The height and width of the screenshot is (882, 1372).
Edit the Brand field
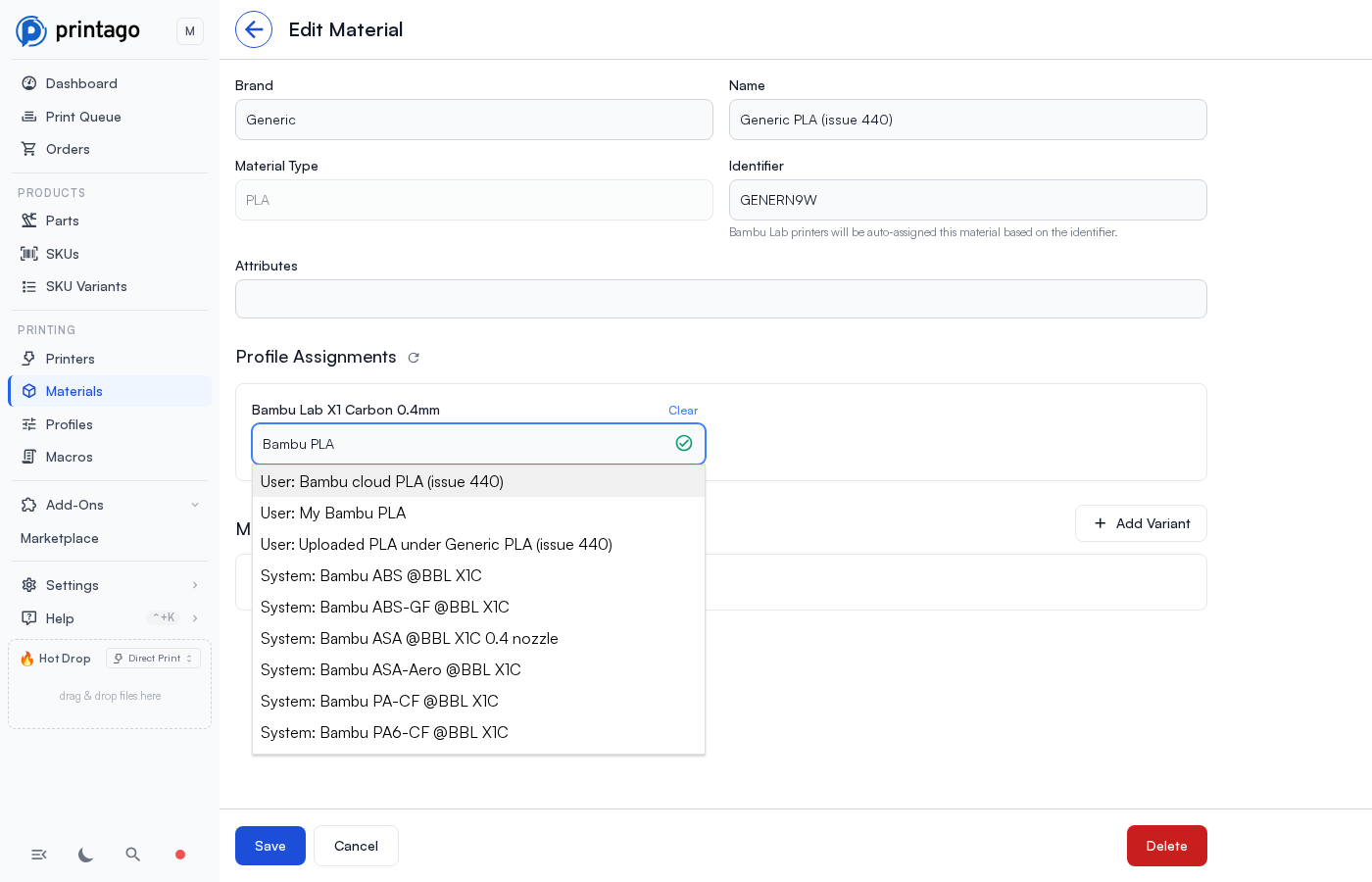pos(474,120)
